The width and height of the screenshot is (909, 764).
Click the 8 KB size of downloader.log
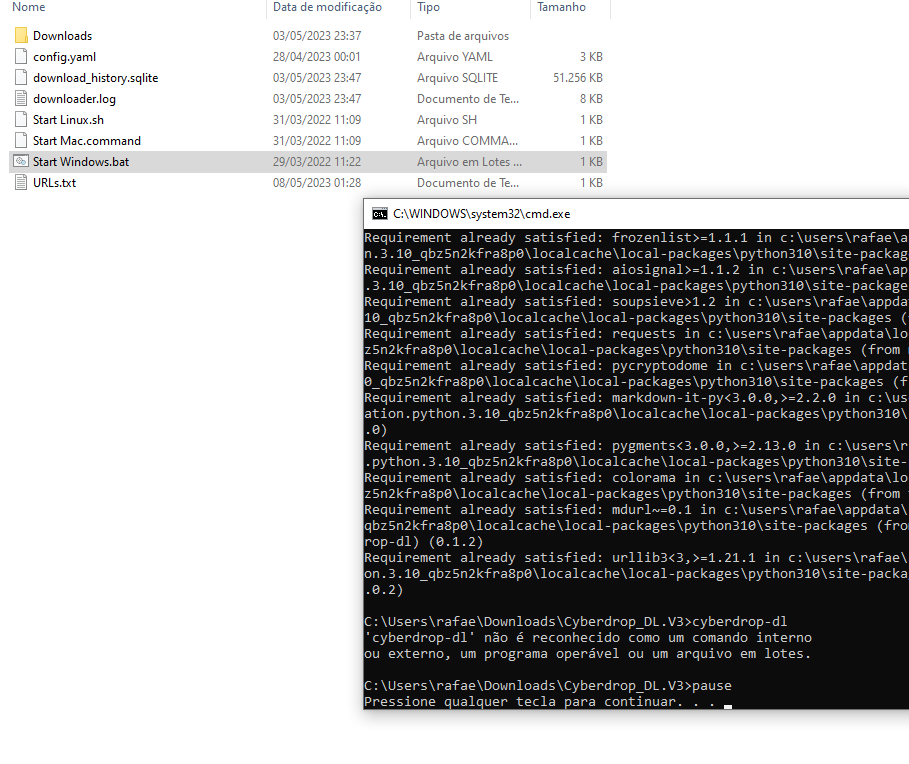(591, 99)
